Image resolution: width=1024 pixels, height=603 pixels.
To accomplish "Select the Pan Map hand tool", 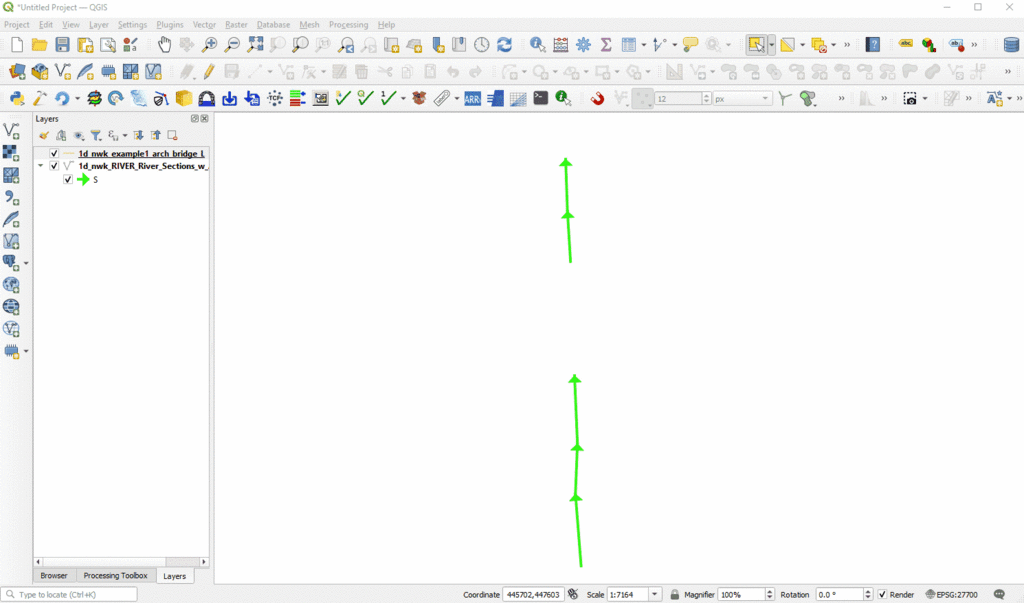I will [164, 45].
